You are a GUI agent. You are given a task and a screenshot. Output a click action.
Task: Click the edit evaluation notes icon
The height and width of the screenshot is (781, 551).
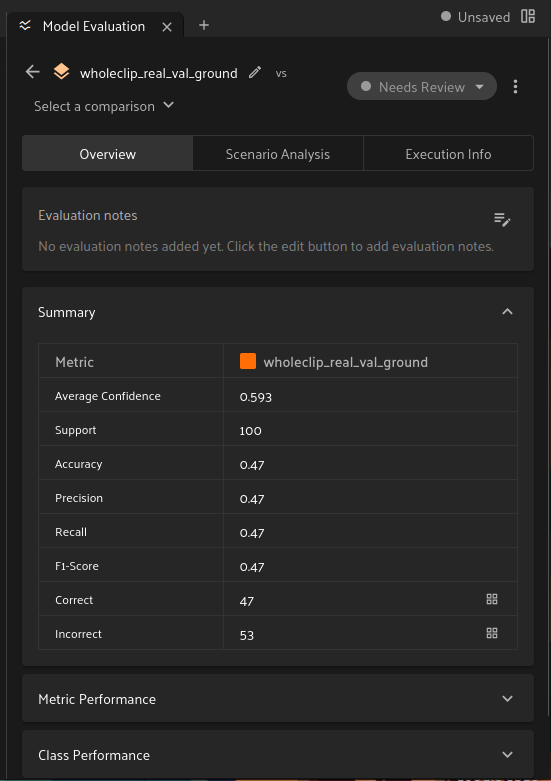502,219
